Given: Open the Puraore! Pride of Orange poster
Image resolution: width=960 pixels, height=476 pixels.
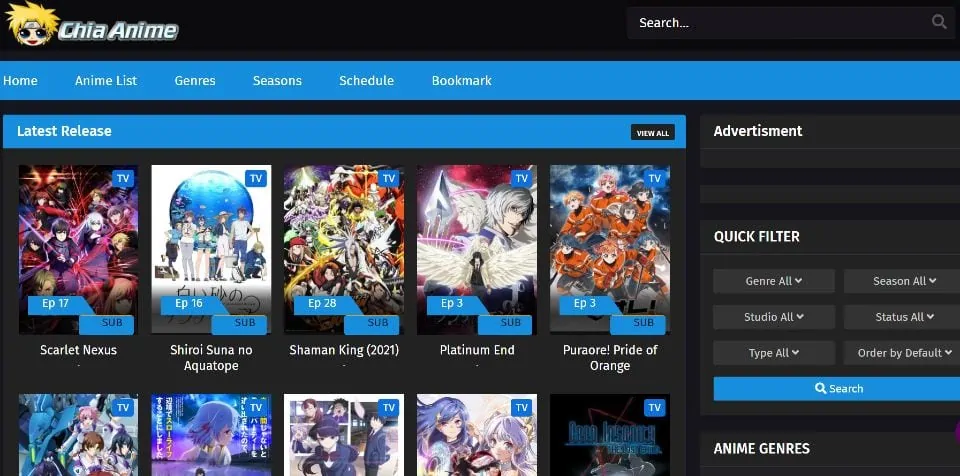Looking at the screenshot, I should (x=610, y=249).
